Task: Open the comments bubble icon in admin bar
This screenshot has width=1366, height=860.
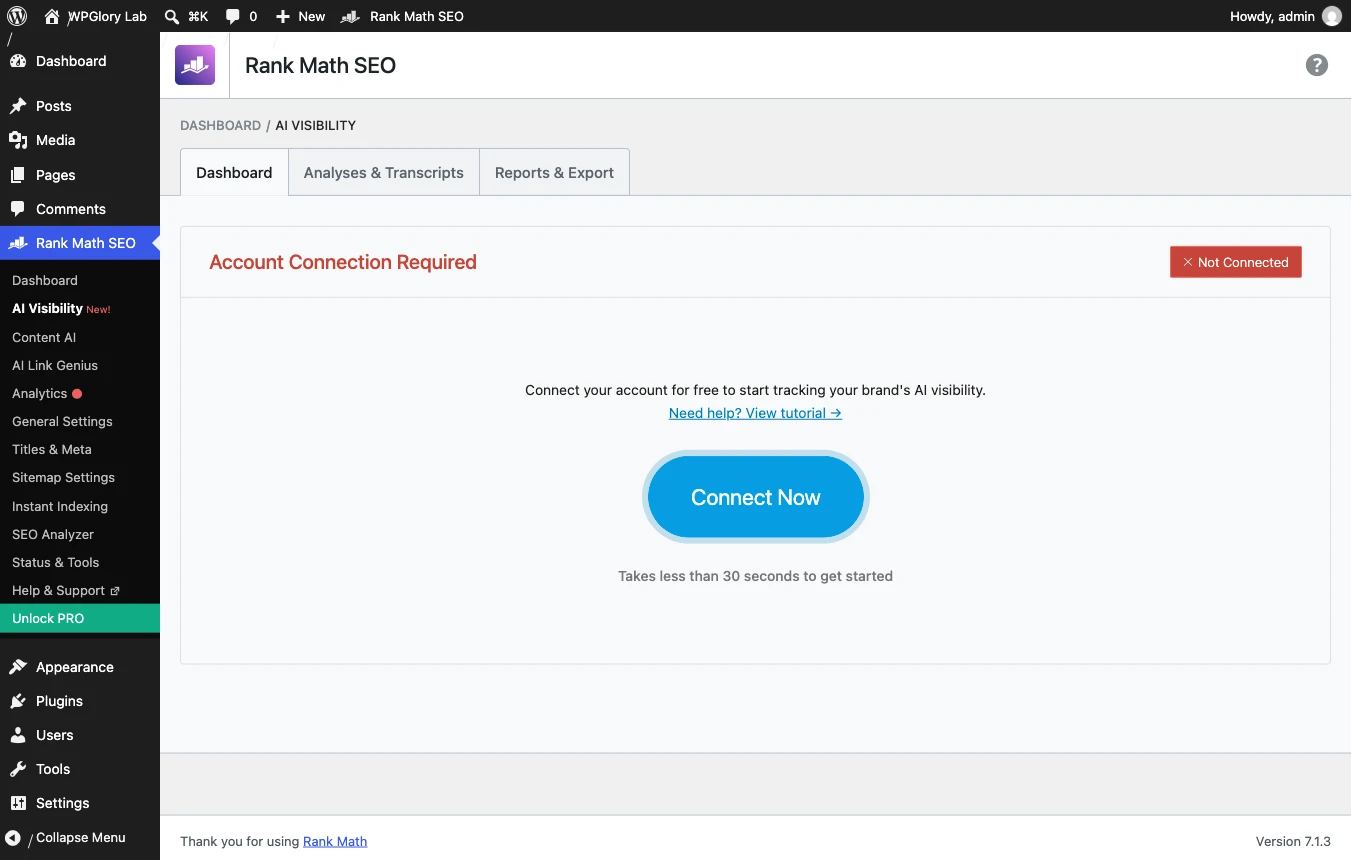Action: [x=233, y=17]
